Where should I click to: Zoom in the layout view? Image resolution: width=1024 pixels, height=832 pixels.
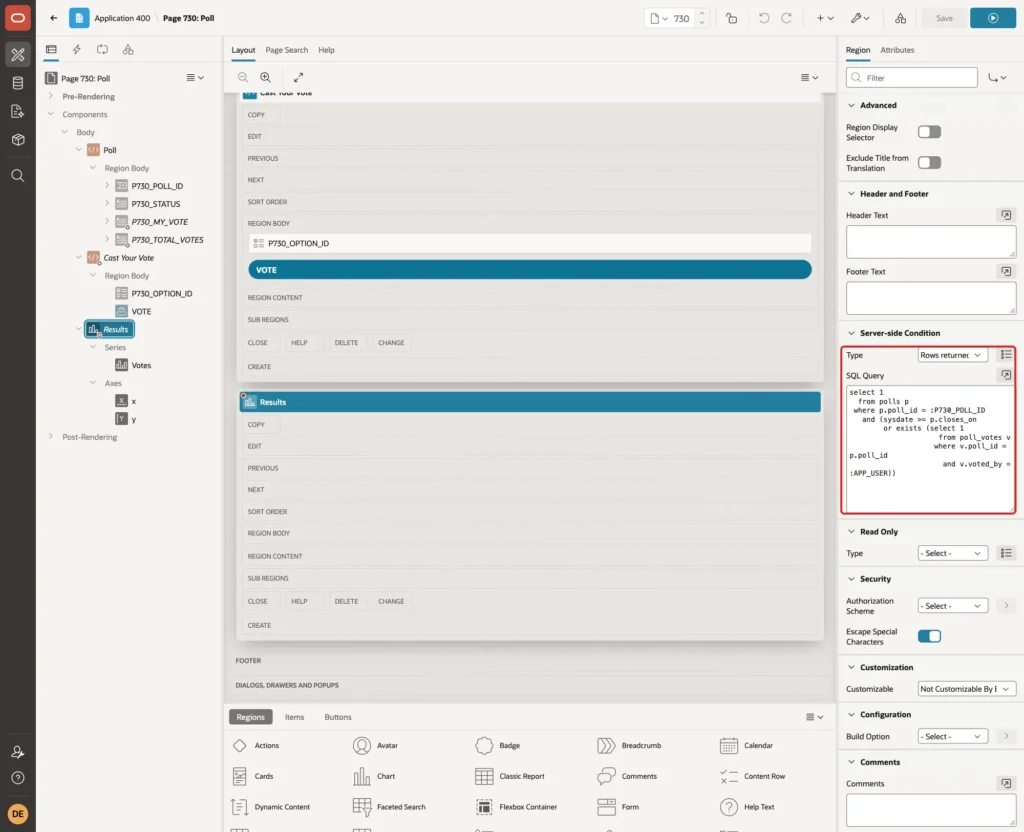266,77
